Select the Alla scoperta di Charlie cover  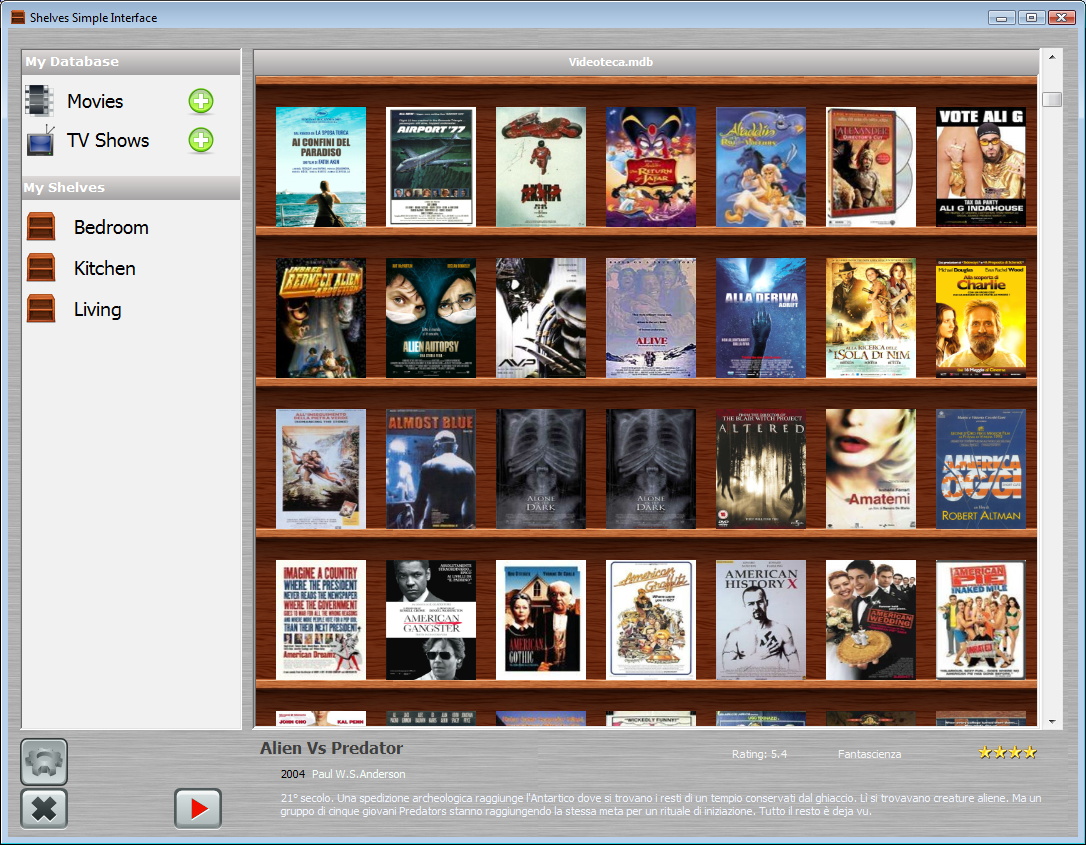click(x=981, y=318)
